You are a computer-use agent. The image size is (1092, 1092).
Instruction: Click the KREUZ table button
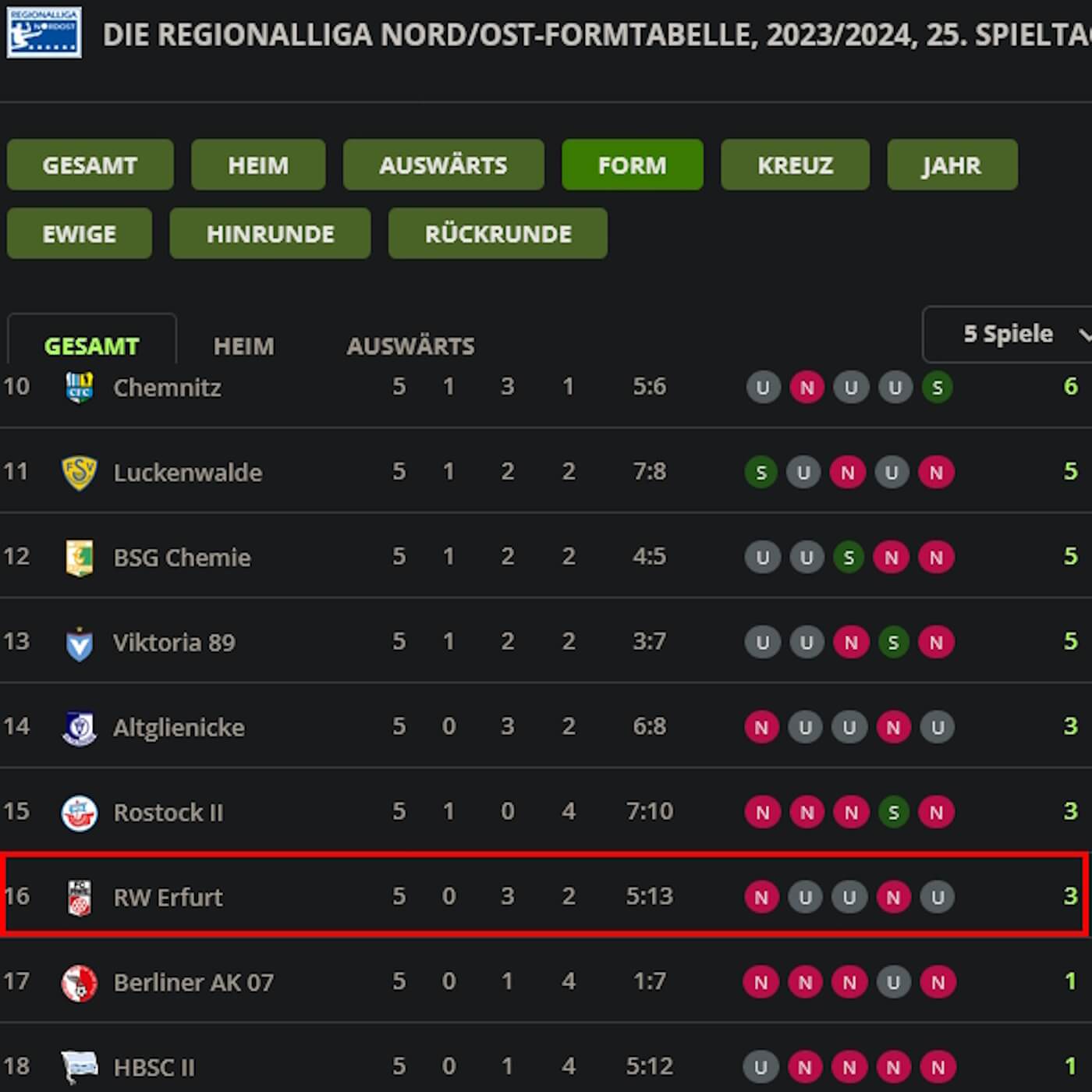(795, 165)
